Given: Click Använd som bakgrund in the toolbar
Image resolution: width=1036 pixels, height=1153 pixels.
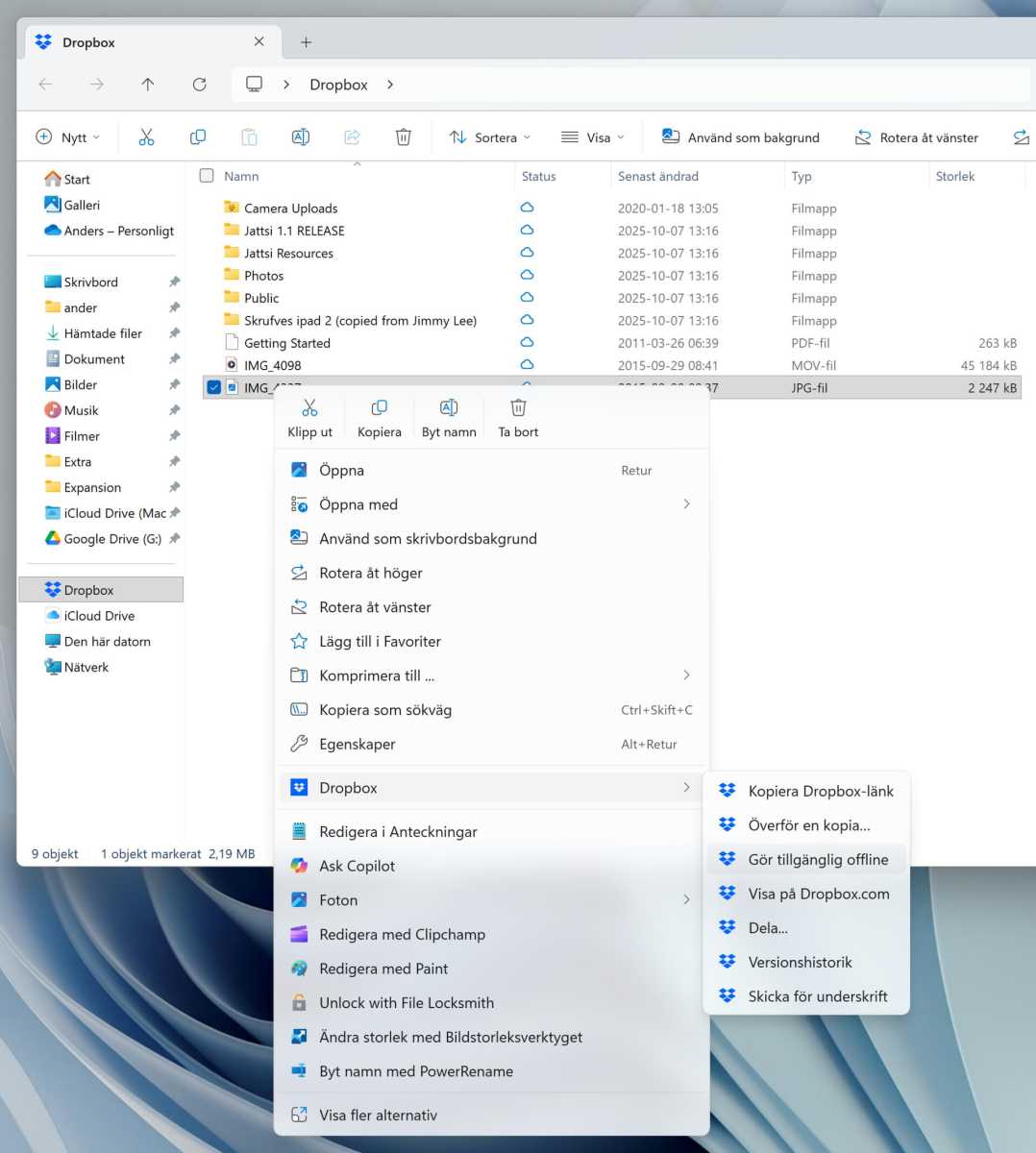Looking at the screenshot, I should pyautogui.click(x=740, y=136).
